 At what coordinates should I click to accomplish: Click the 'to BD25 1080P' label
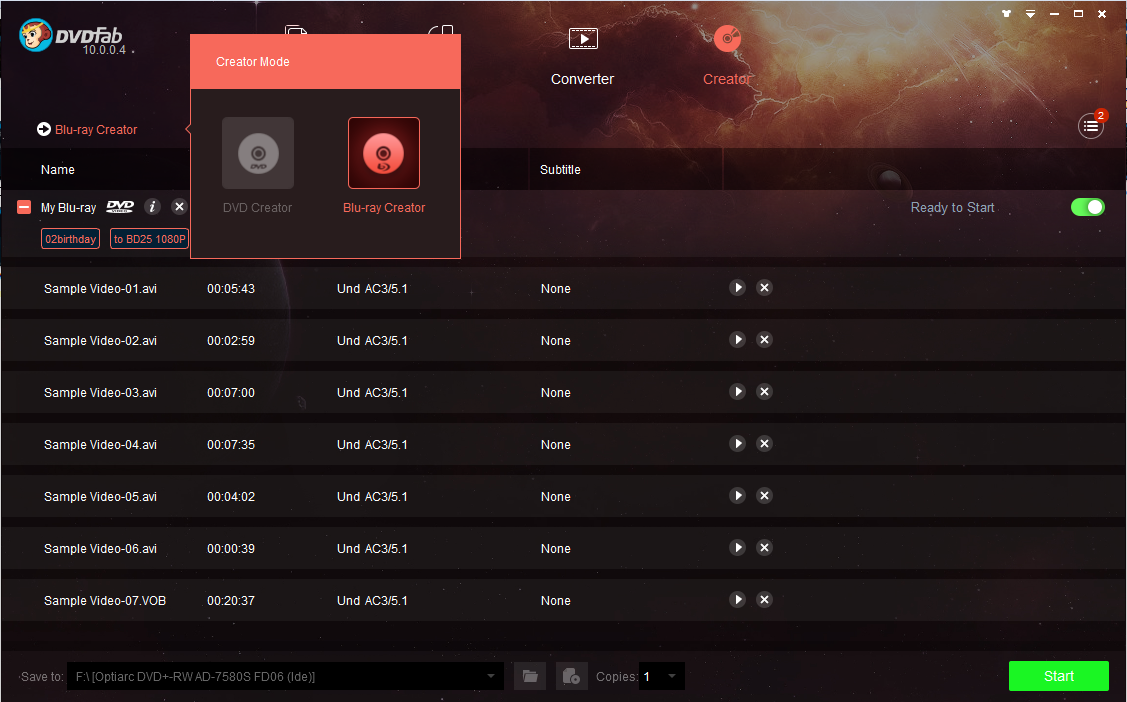tap(148, 239)
